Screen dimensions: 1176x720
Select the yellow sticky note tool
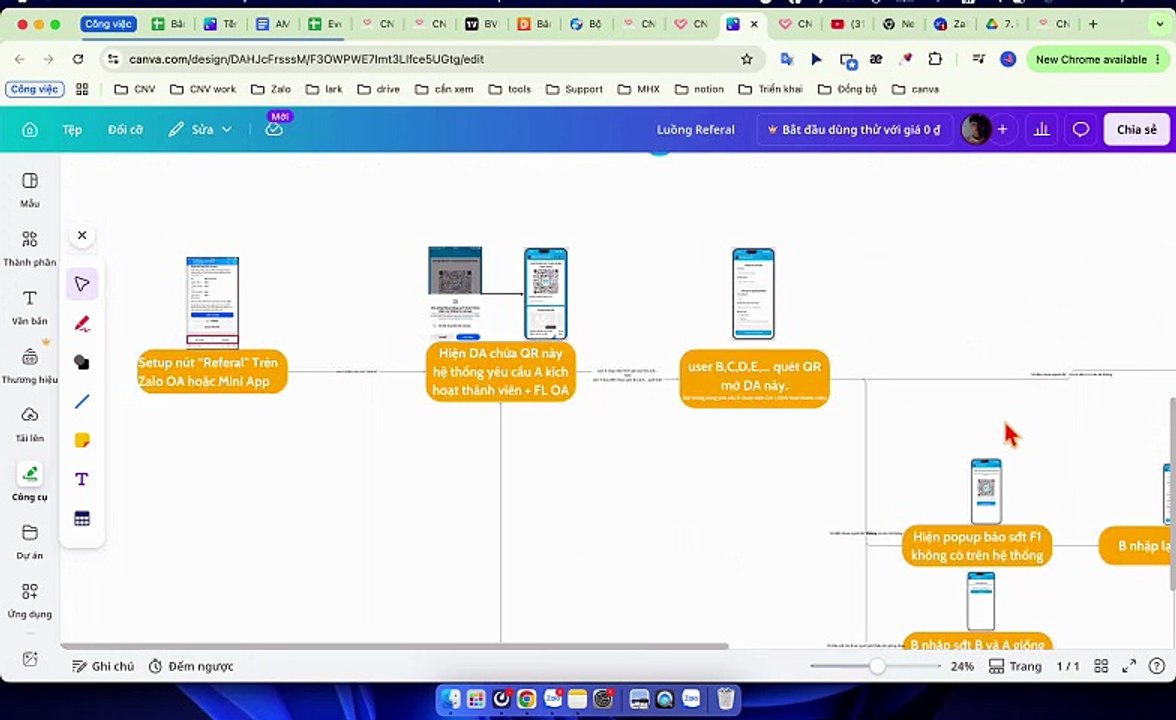pos(82,440)
